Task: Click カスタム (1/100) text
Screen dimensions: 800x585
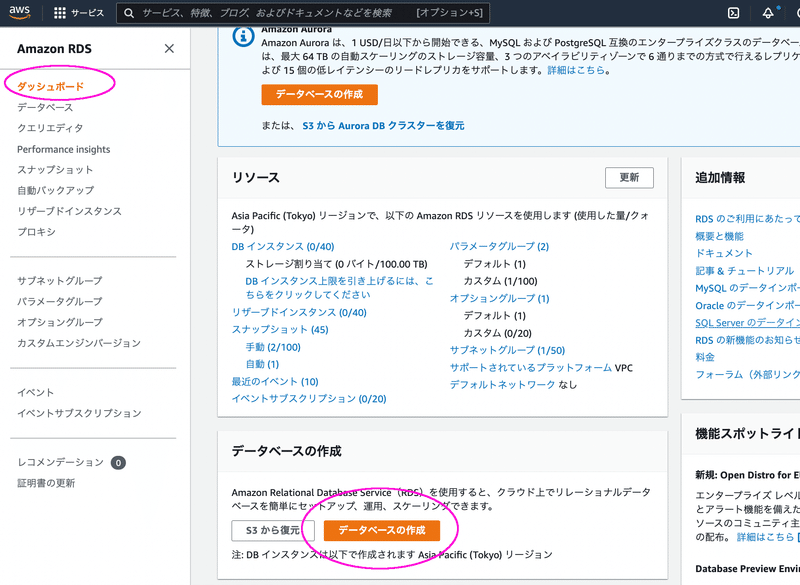Action: click(x=500, y=282)
